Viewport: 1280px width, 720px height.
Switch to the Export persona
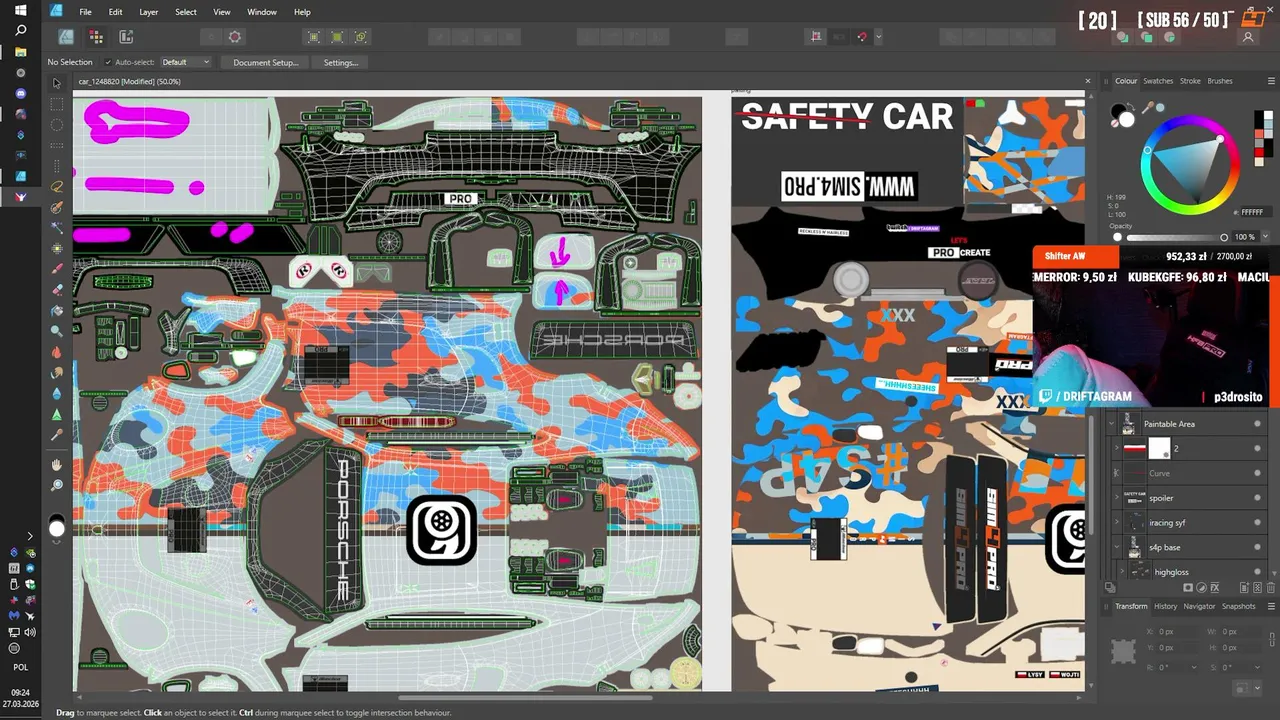126,37
